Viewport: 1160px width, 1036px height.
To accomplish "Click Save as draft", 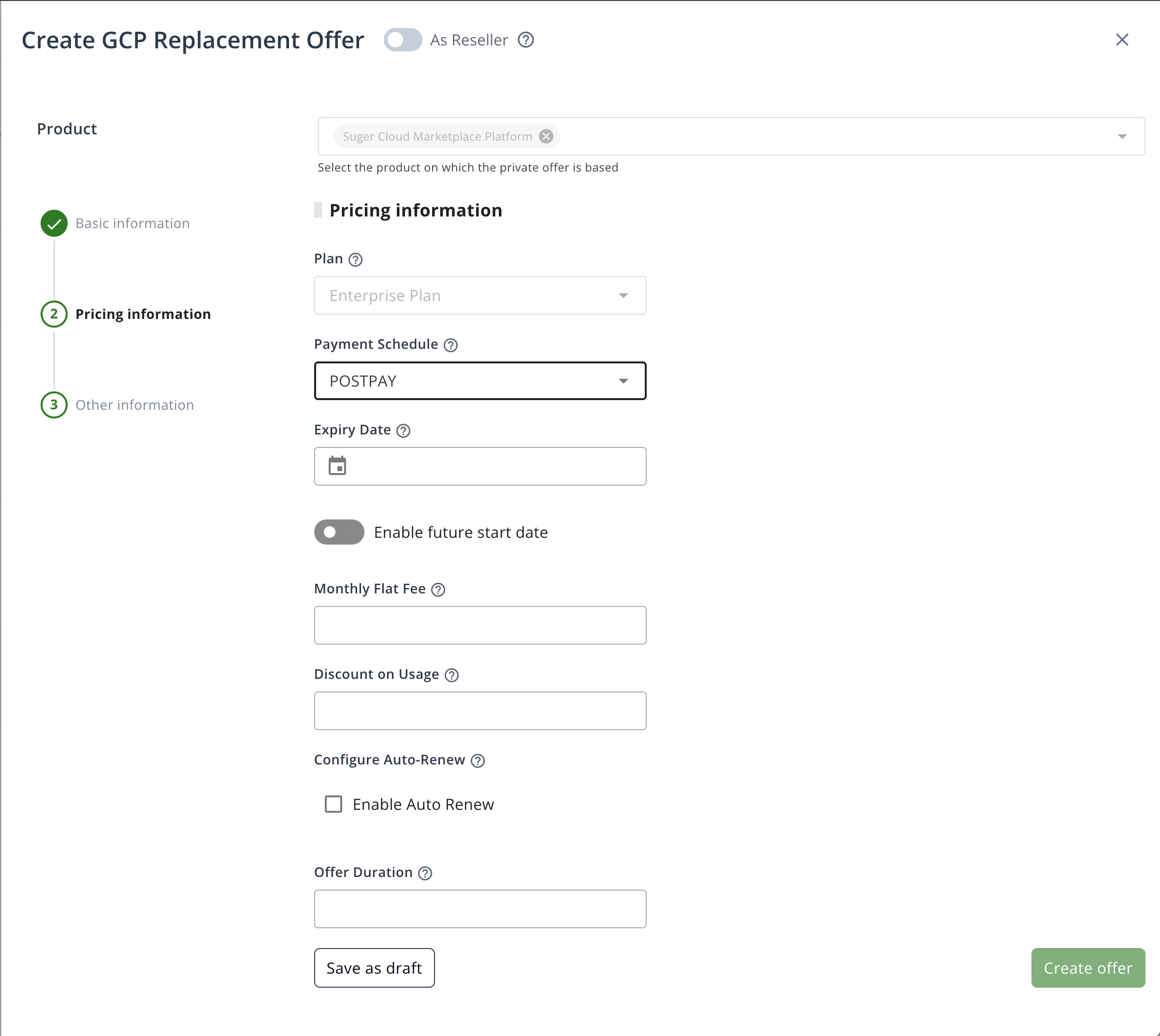I will (x=374, y=968).
